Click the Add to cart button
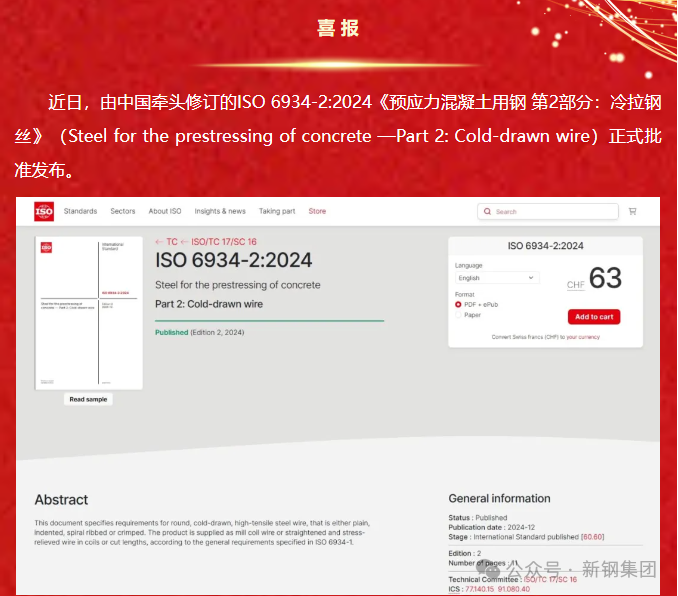 594,317
